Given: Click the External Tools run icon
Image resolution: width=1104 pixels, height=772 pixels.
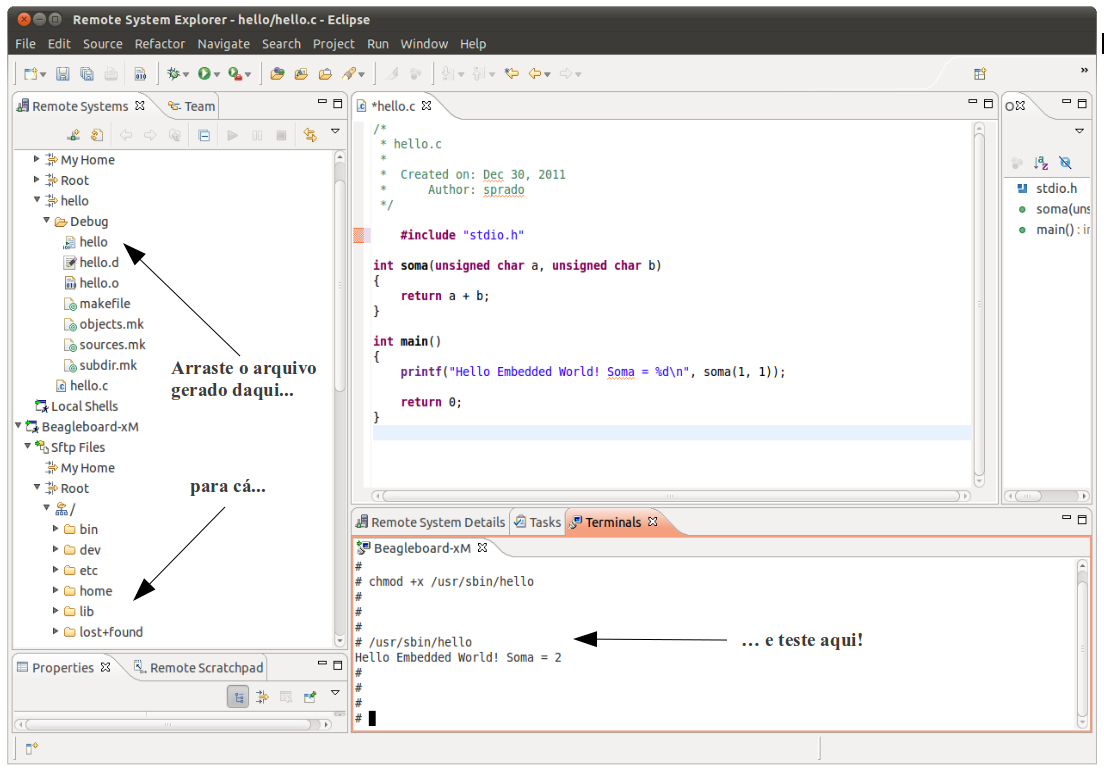Looking at the screenshot, I should point(235,74).
